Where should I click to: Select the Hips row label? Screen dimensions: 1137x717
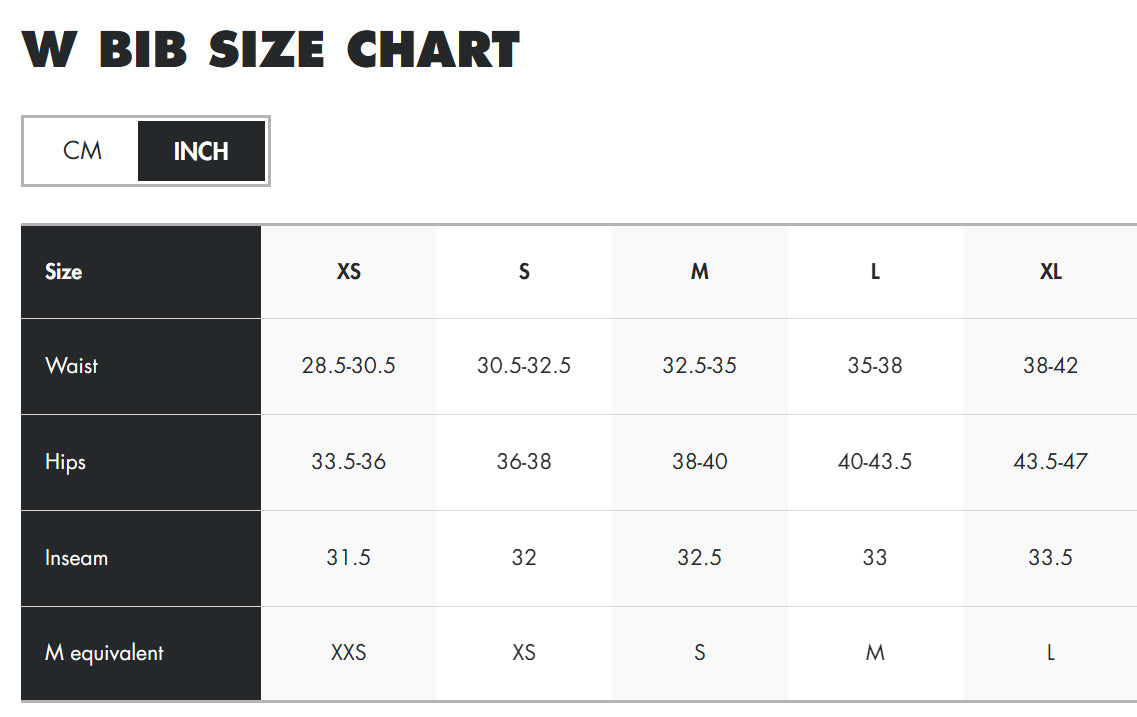point(65,461)
